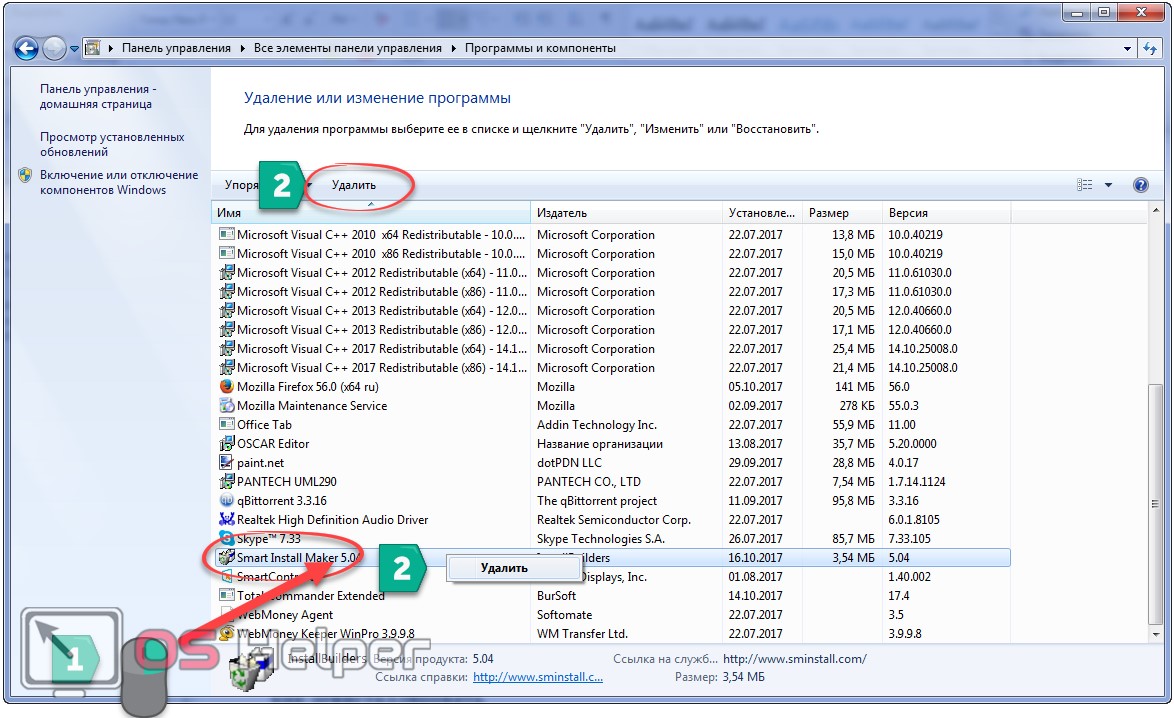Select the paint.net program icon
The width and height of the screenshot is (1174, 718).
(227, 463)
